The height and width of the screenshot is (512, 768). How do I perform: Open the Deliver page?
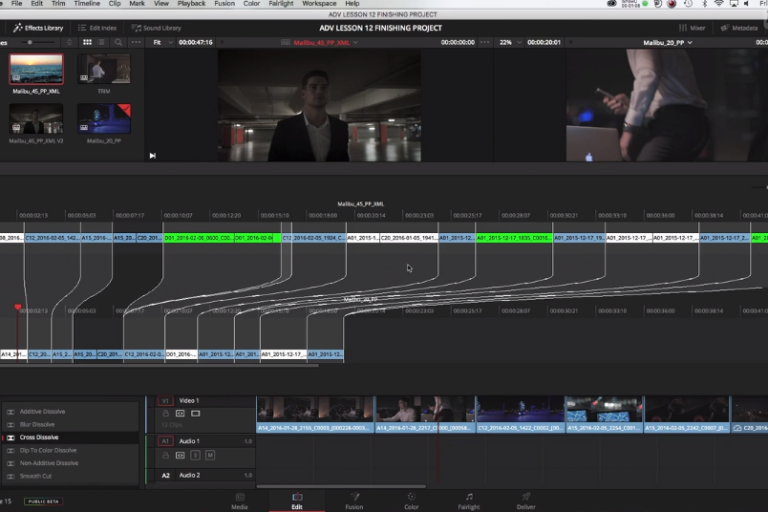click(526, 500)
